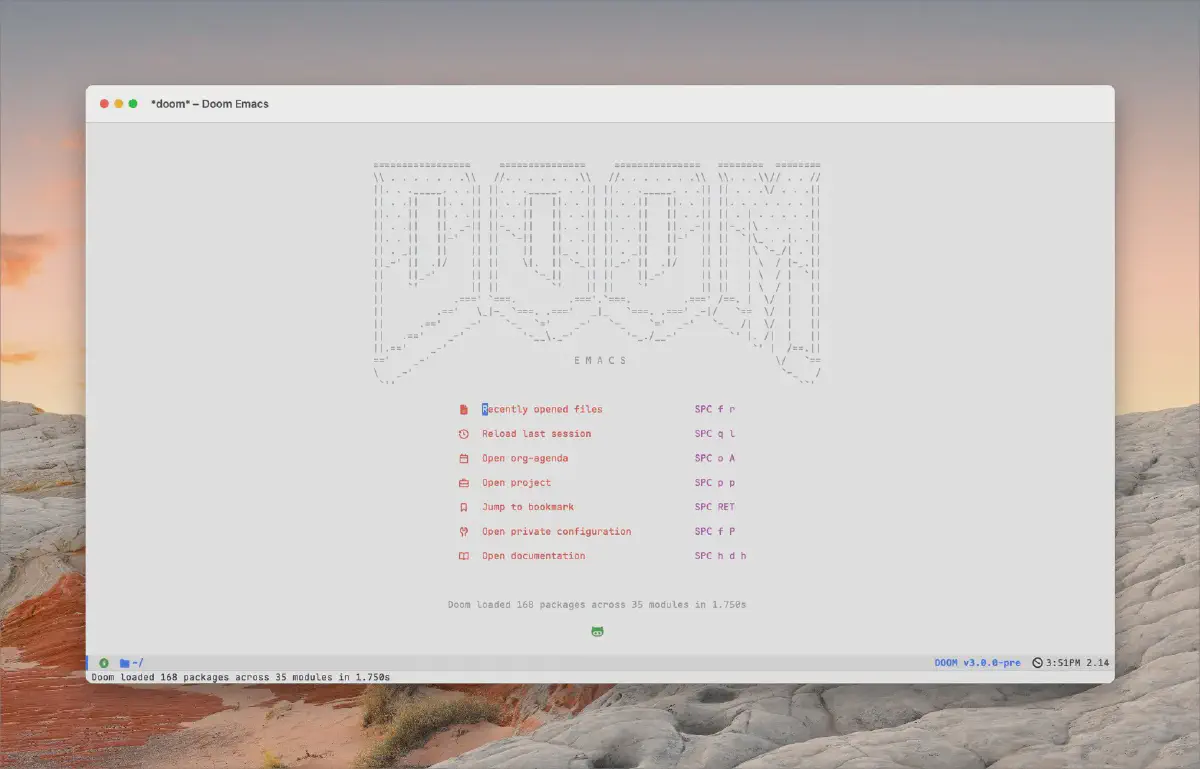
Task: Click the green GitHub octocat icon
Action: [x=597, y=632]
